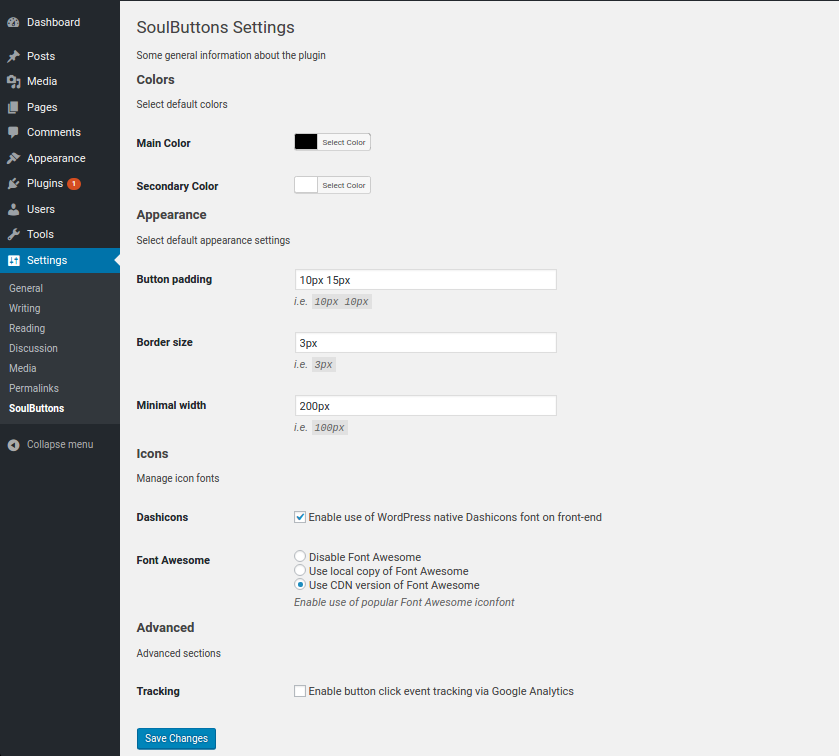The width and height of the screenshot is (839, 756).
Task: Click Select Color for Main Color
Action: (344, 142)
